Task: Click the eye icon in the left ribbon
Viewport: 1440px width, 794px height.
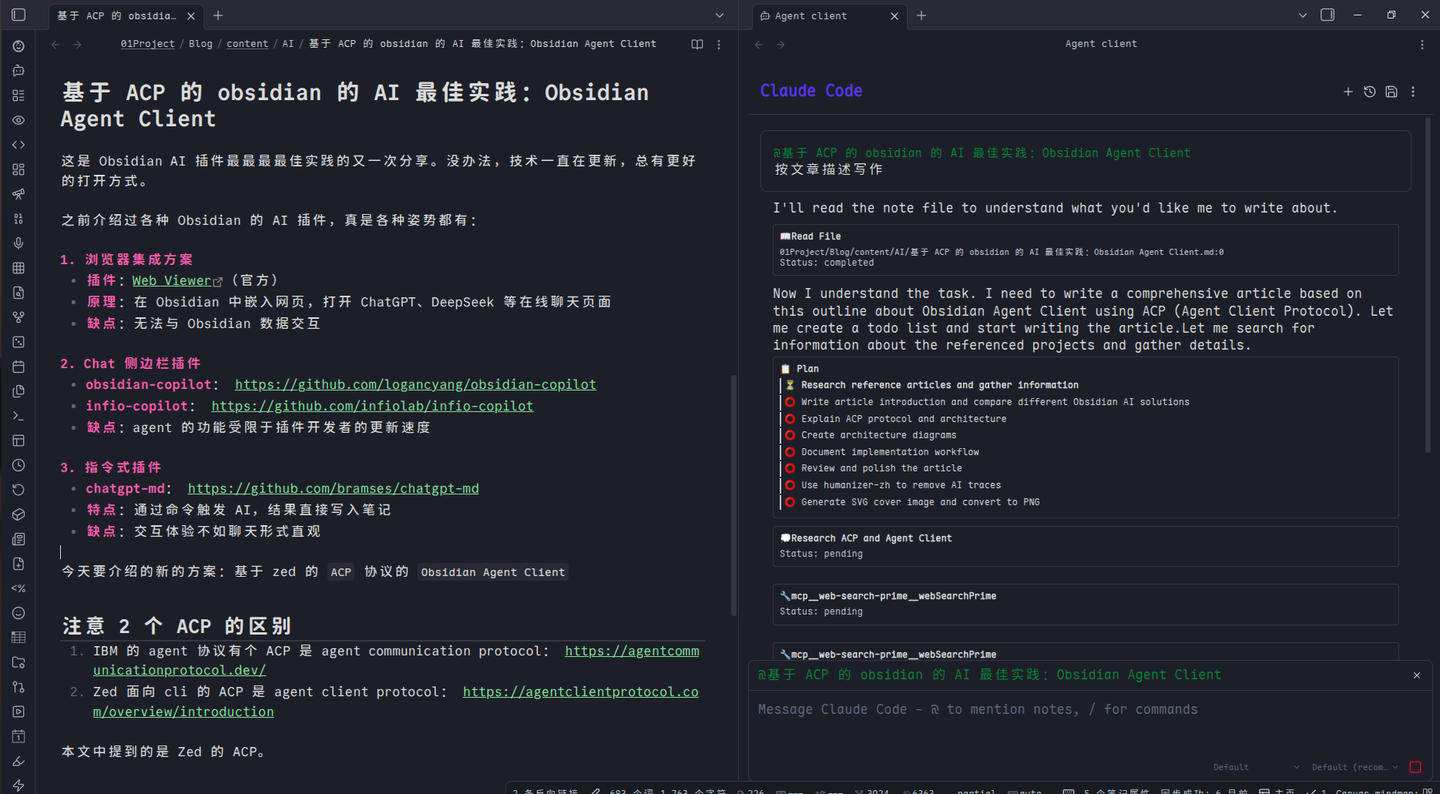Action: (x=18, y=120)
